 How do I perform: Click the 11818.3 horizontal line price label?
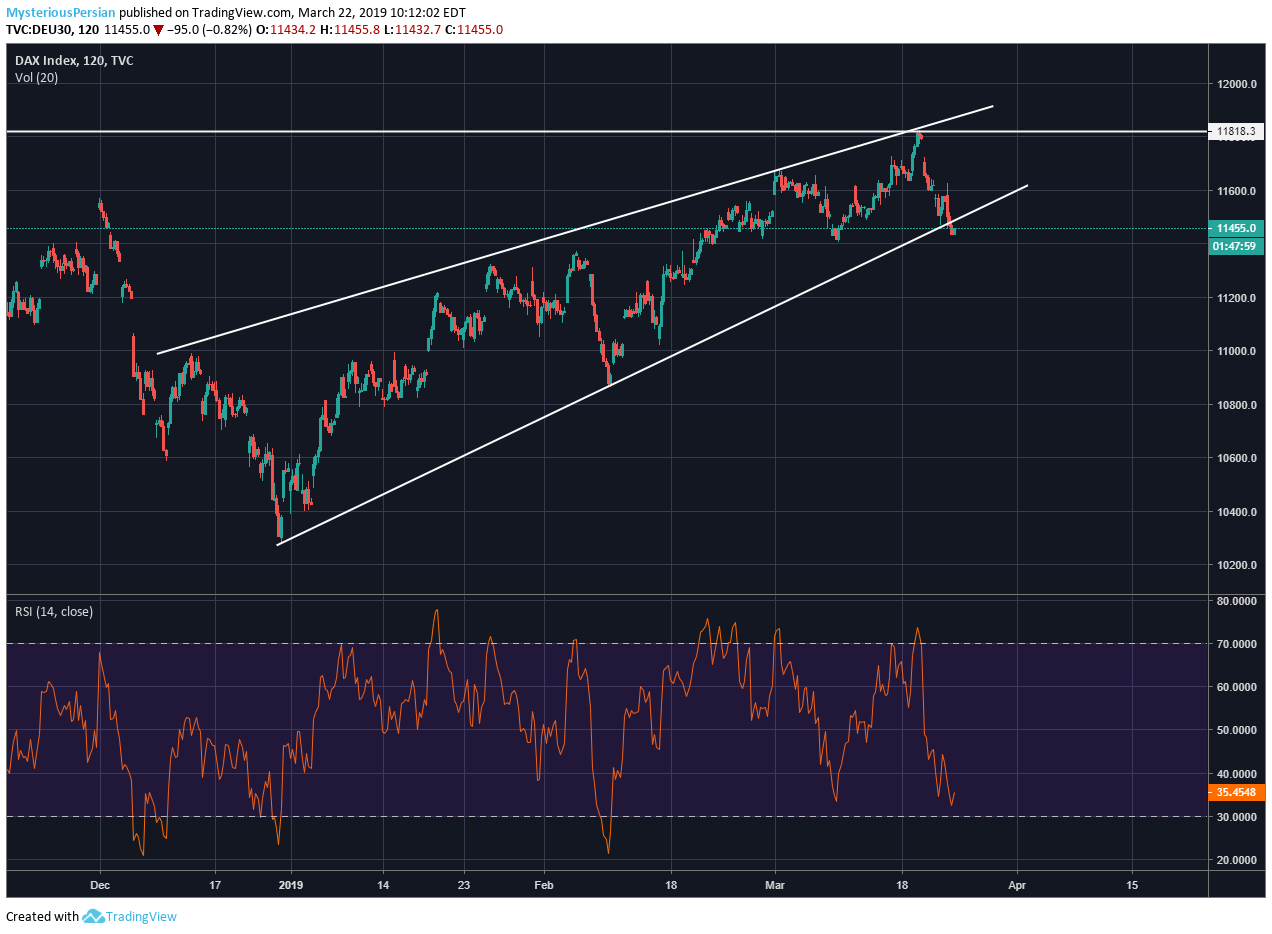[x=1236, y=131]
